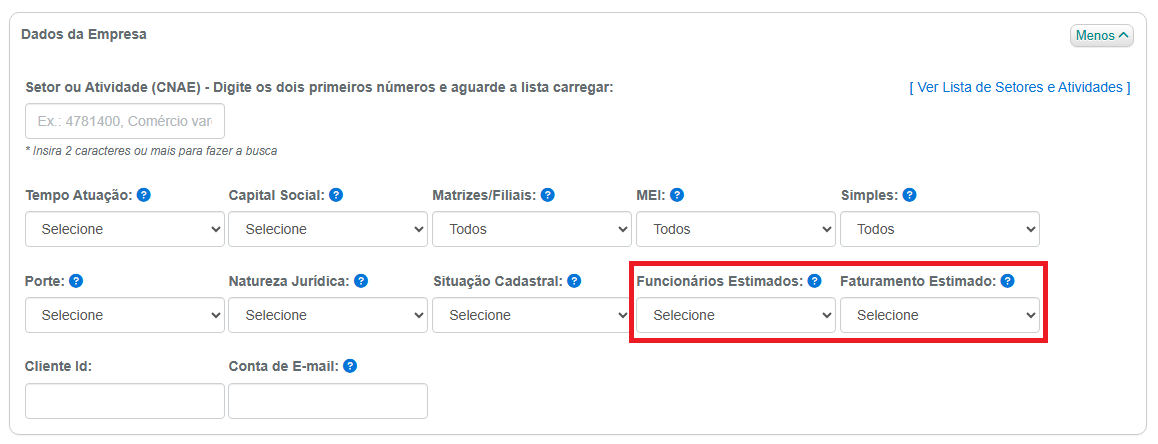Click help icon beside Capital Social
Screen dimensions: 1158x444
(336, 195)
